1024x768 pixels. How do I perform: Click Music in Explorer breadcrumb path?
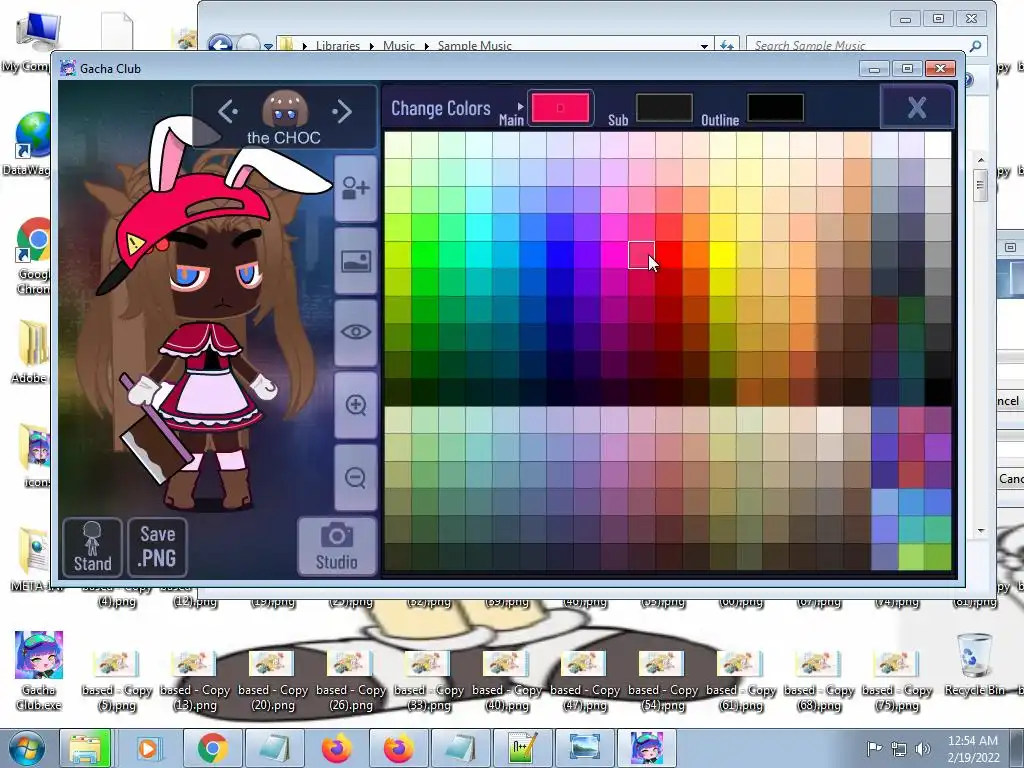point(398,46)
